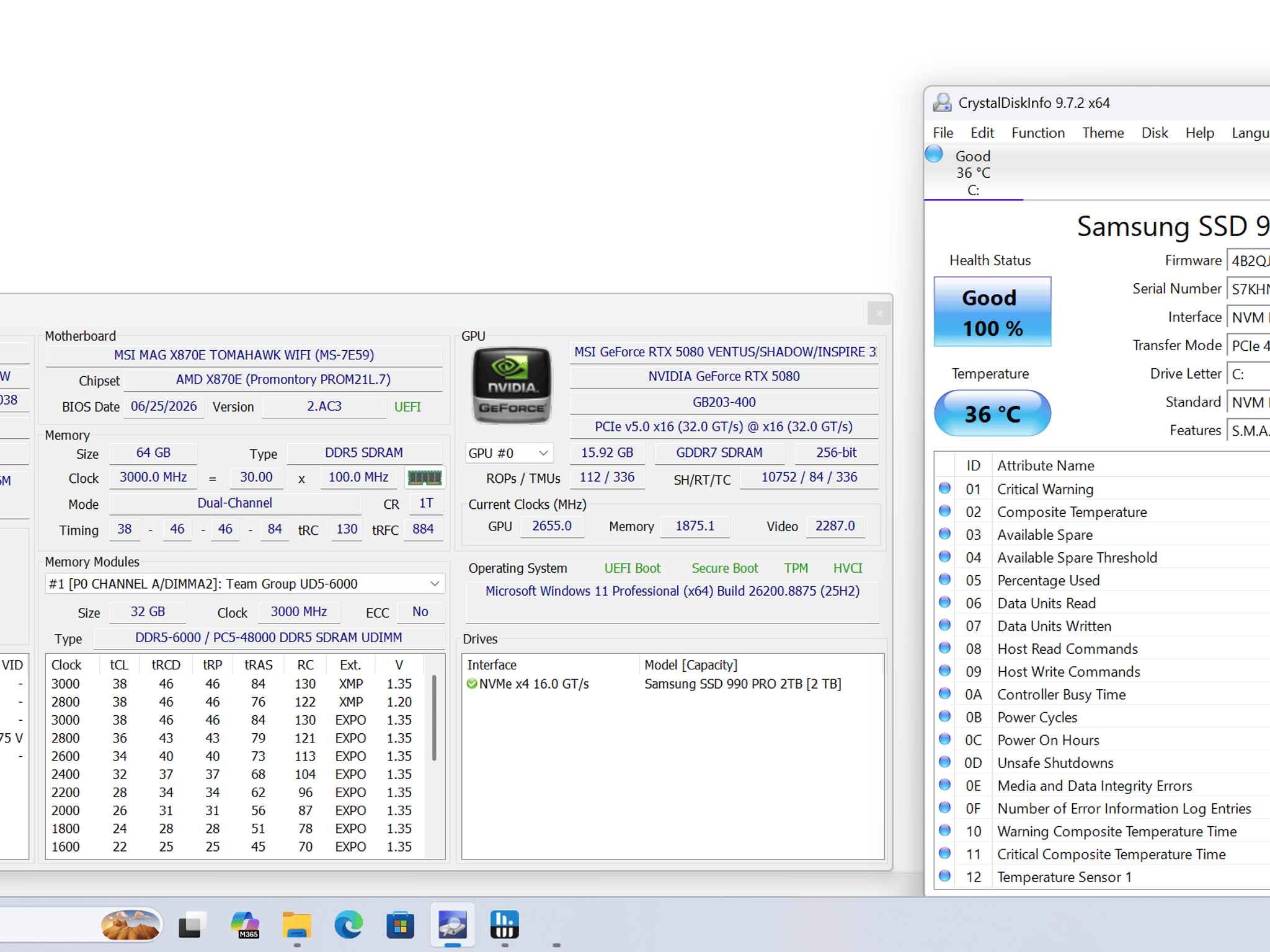Click the search highlight image in taskbar
The image size is (1270, 952).
tap(130, 925)
